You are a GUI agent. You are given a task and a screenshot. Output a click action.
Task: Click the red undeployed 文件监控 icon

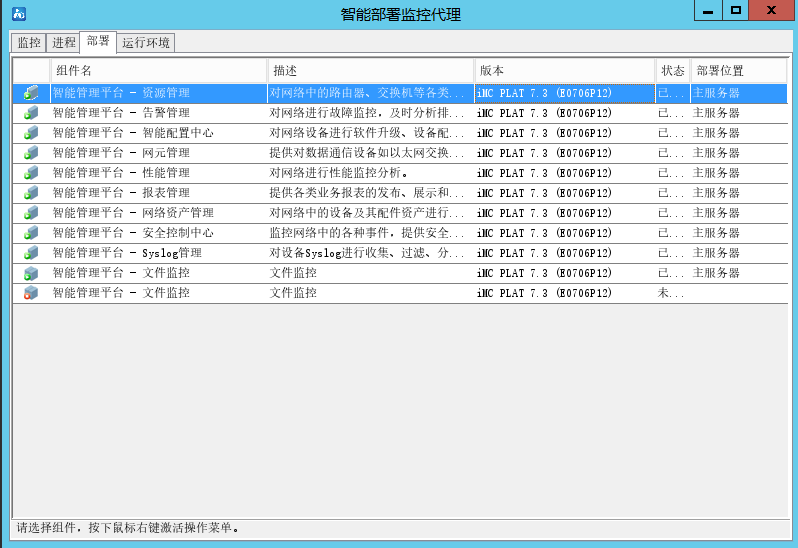[x=31, y=293]
